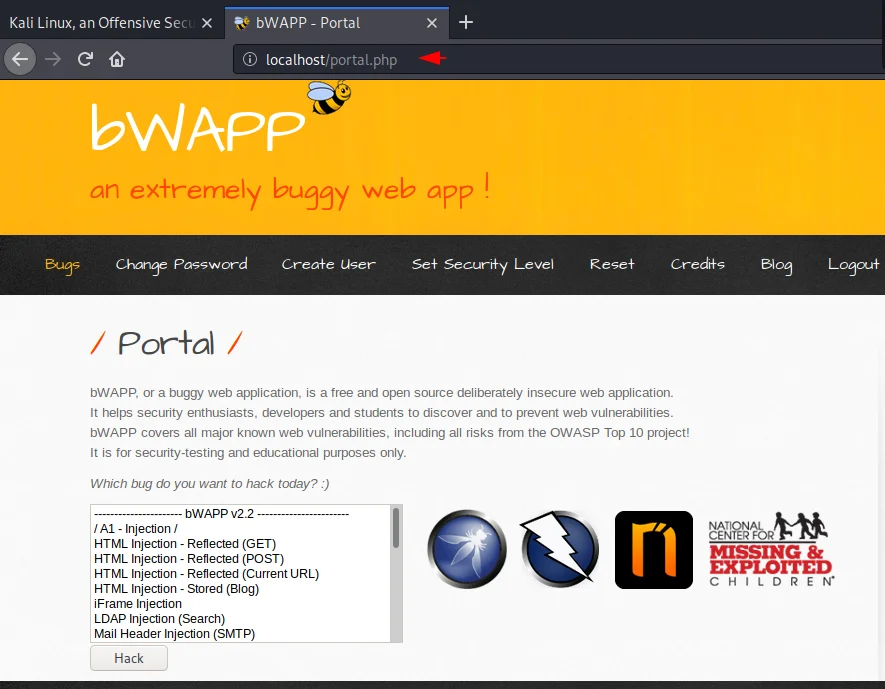Click the '/ Portal /' page heading
885x689 pixels.
tap(167, 343)
